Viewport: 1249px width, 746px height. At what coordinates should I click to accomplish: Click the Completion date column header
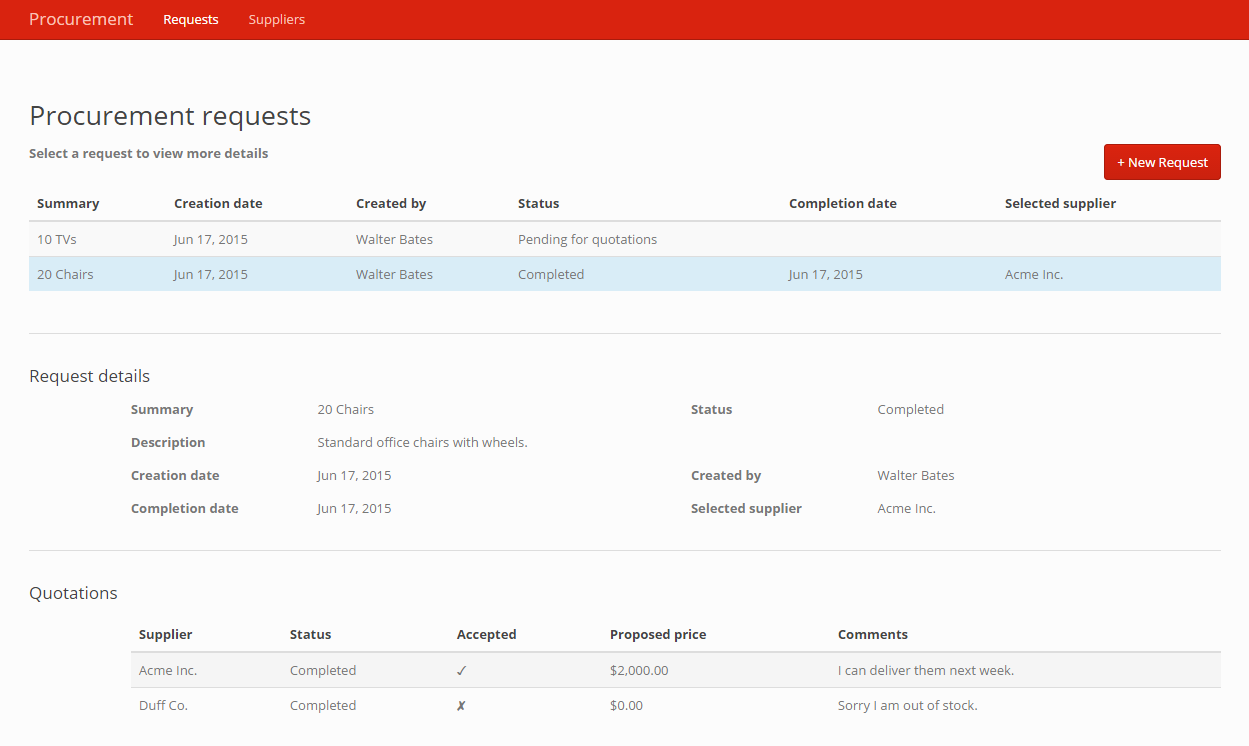842,204
